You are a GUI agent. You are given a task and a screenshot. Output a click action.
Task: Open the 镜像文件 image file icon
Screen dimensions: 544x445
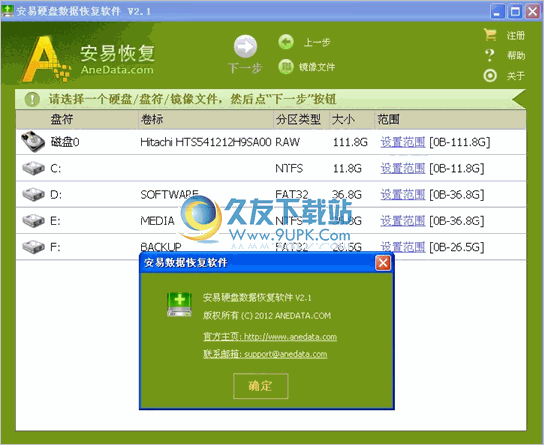[286, 67]
